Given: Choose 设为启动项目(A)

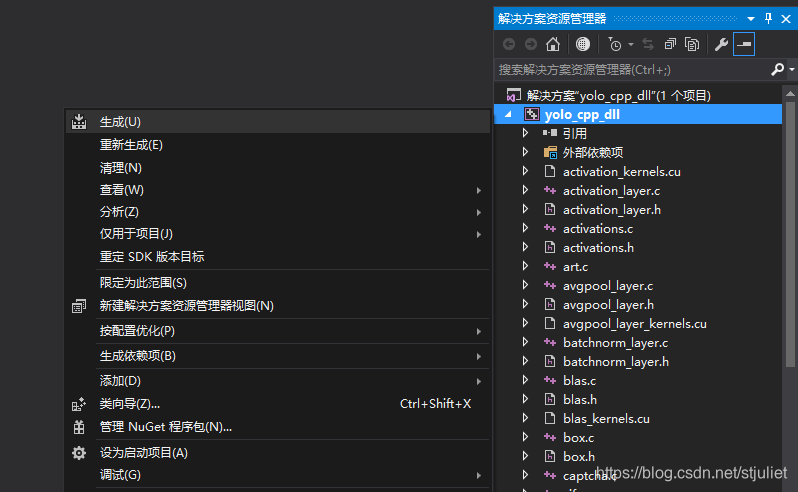Looking at the screenshot, I should click(x=277, y=453).
